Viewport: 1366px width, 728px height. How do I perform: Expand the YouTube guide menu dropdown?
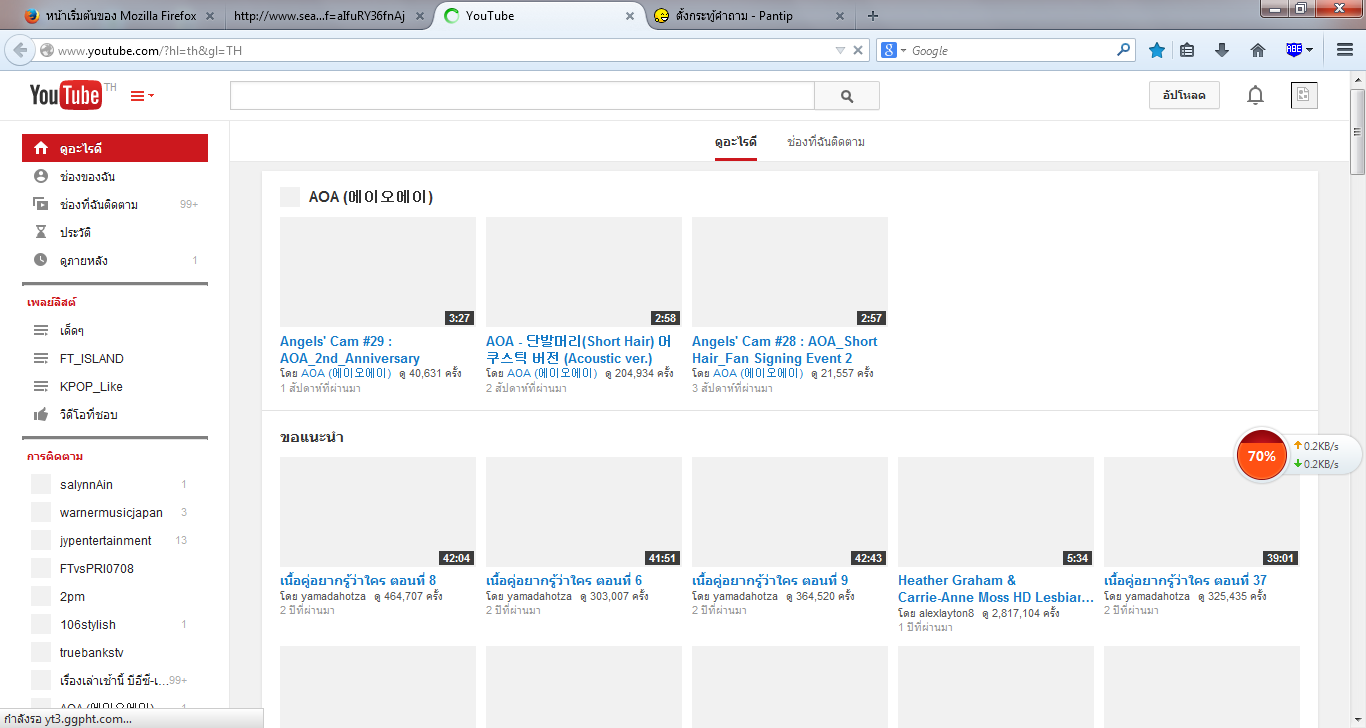[143, 96]
